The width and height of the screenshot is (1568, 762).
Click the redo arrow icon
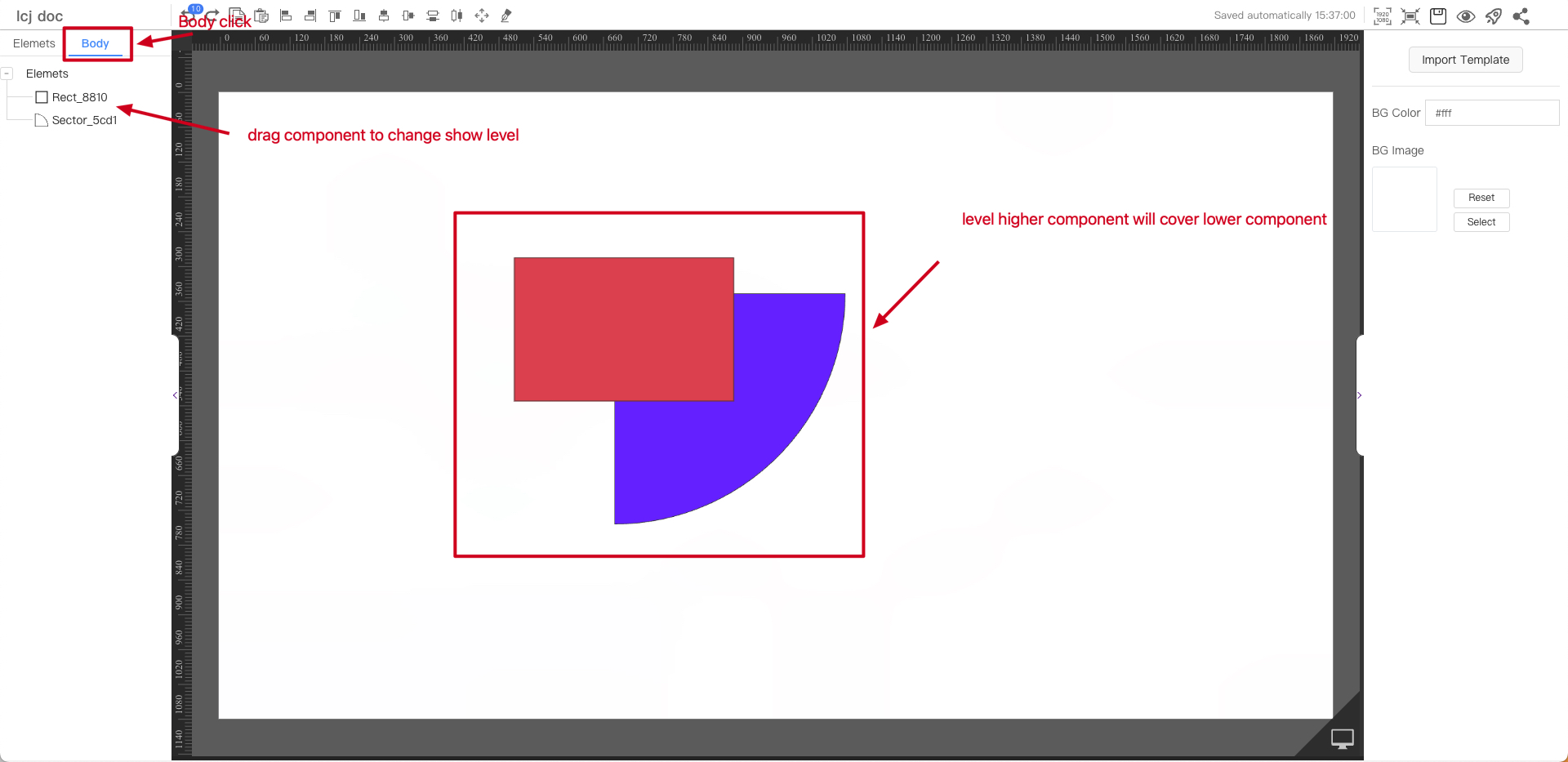[x=212, y=15]
